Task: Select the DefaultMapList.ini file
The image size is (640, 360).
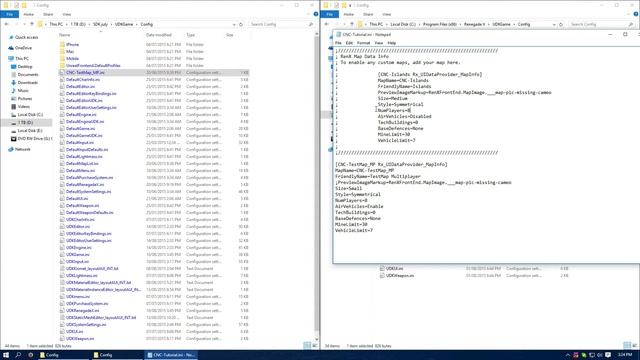Action: (82, 164)
